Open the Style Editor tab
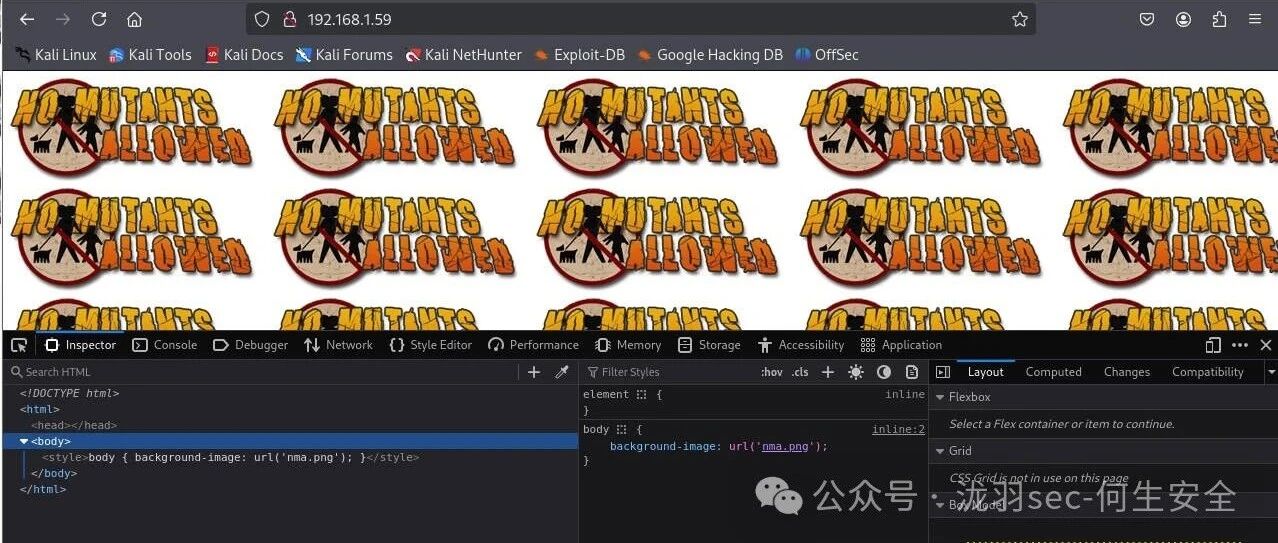Viewport: 1278px width, 543px height. click(431, 345)
